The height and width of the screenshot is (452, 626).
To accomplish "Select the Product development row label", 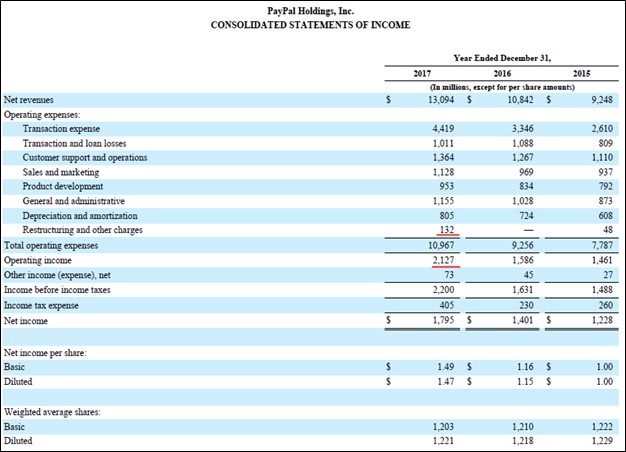I will (63, 187).
